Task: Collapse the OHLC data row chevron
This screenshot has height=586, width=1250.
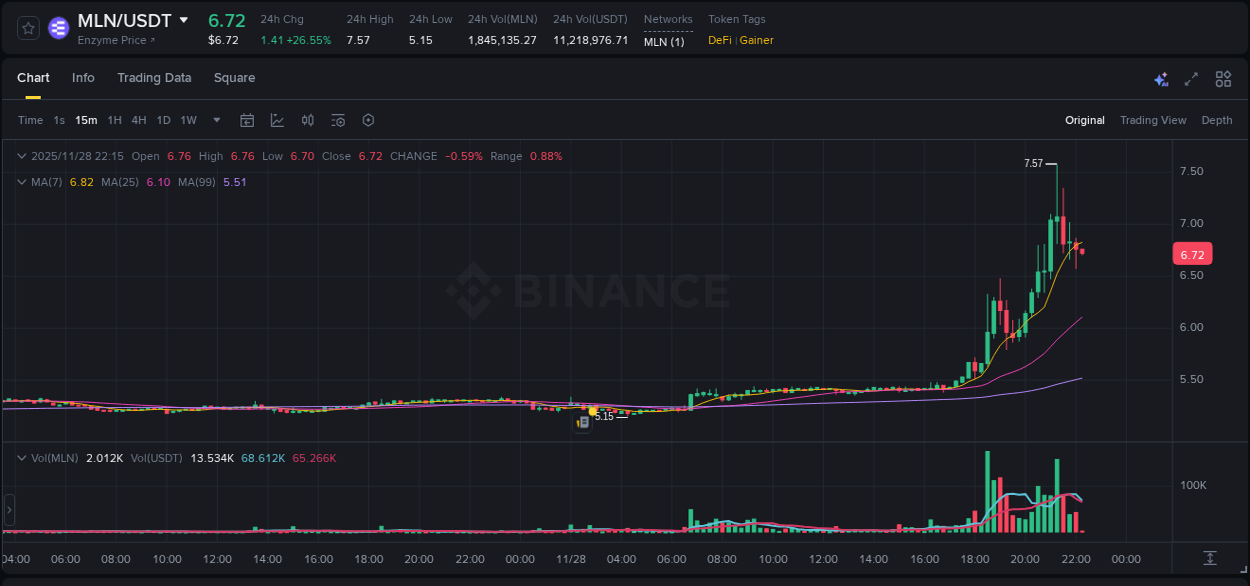Action: click(x=22, y=156)
